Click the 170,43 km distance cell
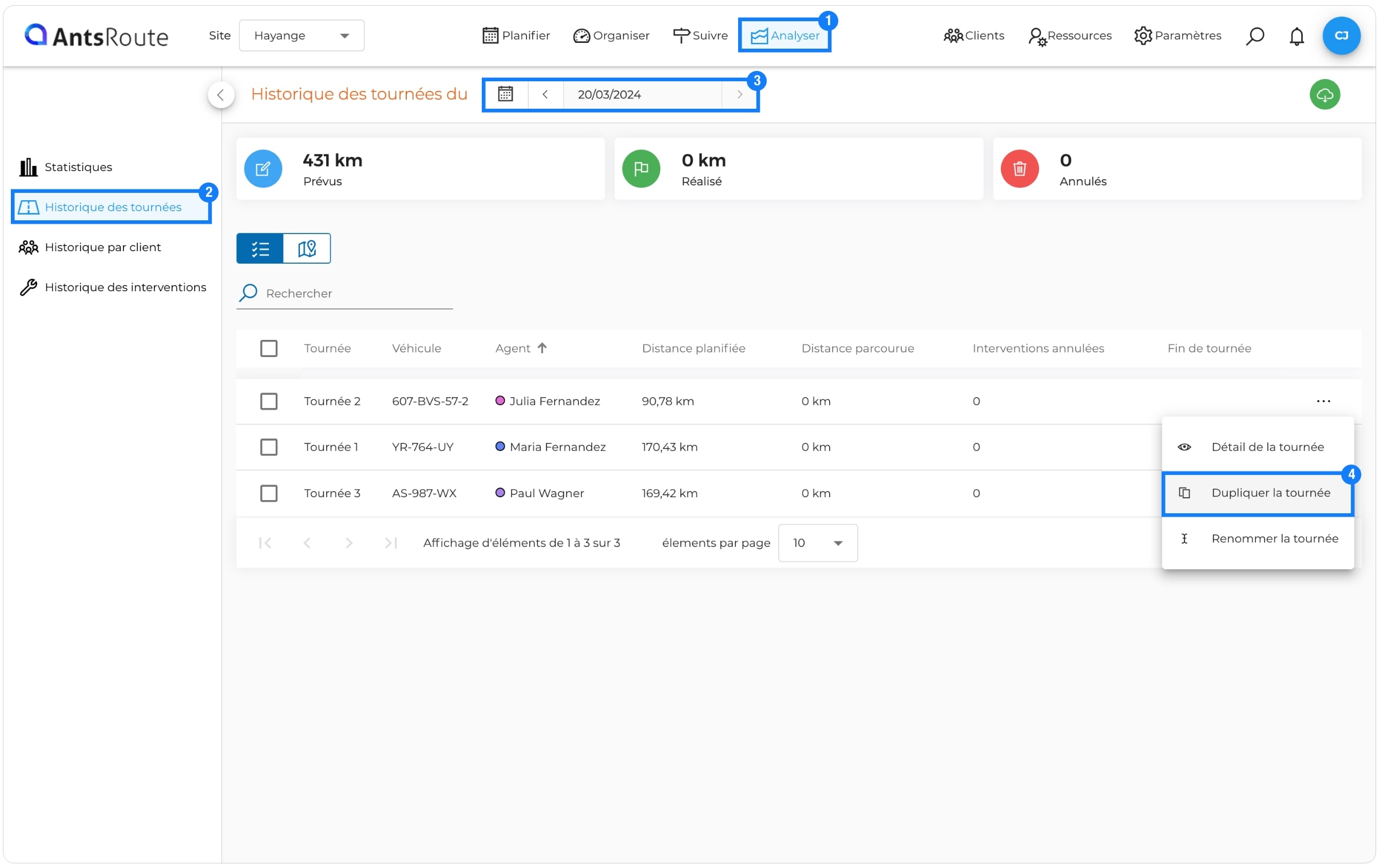 coord(669,447)
